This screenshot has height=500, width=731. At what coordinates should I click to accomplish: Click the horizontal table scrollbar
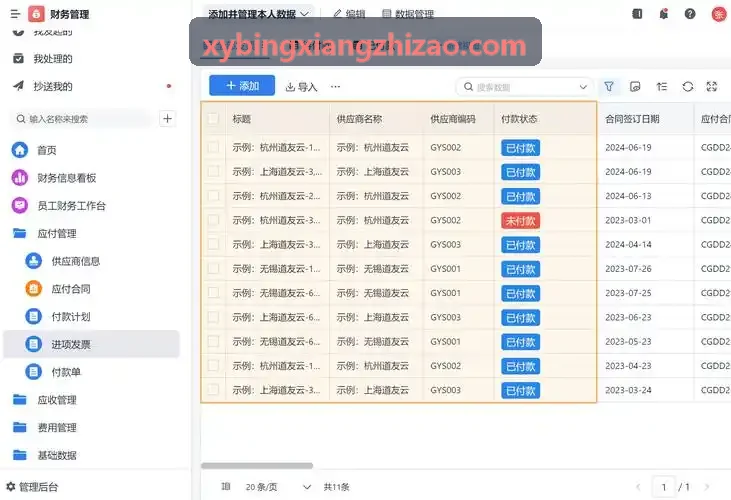(257, 466)
